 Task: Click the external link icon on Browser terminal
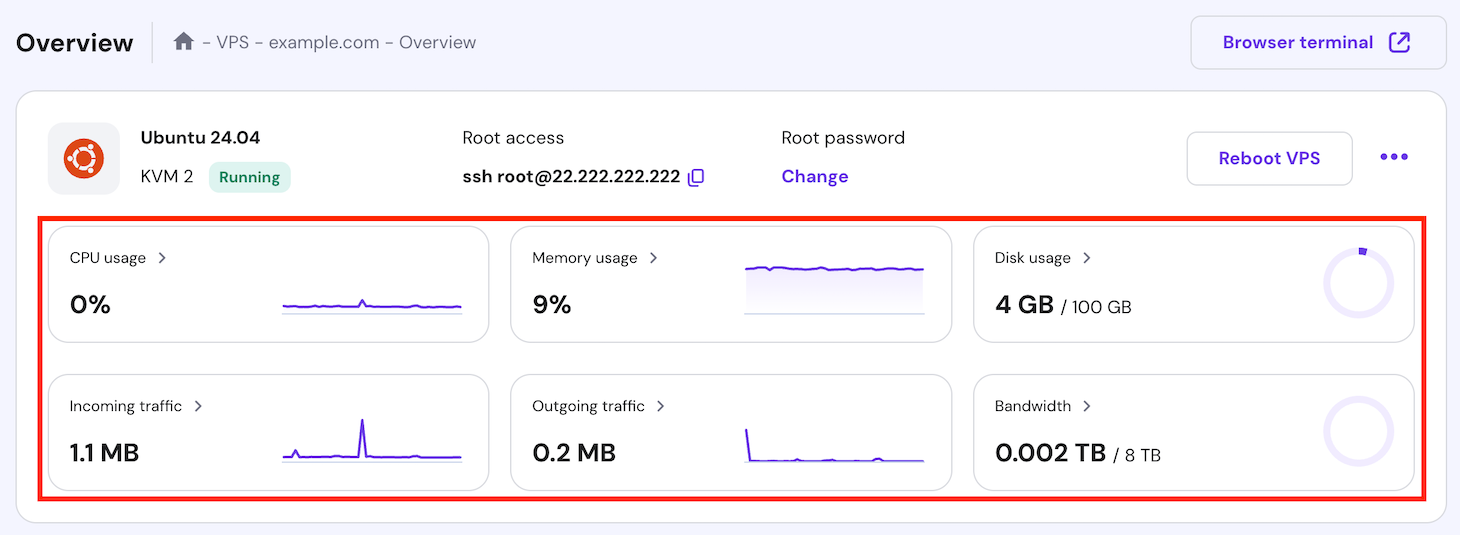click(x=1400, y=42)
